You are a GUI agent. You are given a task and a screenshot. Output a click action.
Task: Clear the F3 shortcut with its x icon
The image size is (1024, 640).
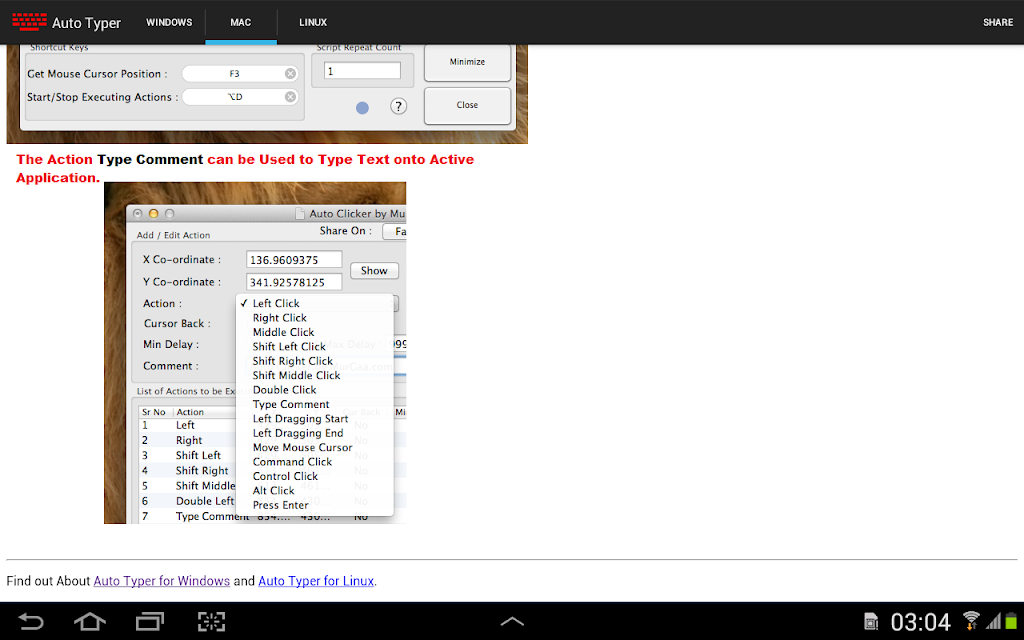pos(291,74)
